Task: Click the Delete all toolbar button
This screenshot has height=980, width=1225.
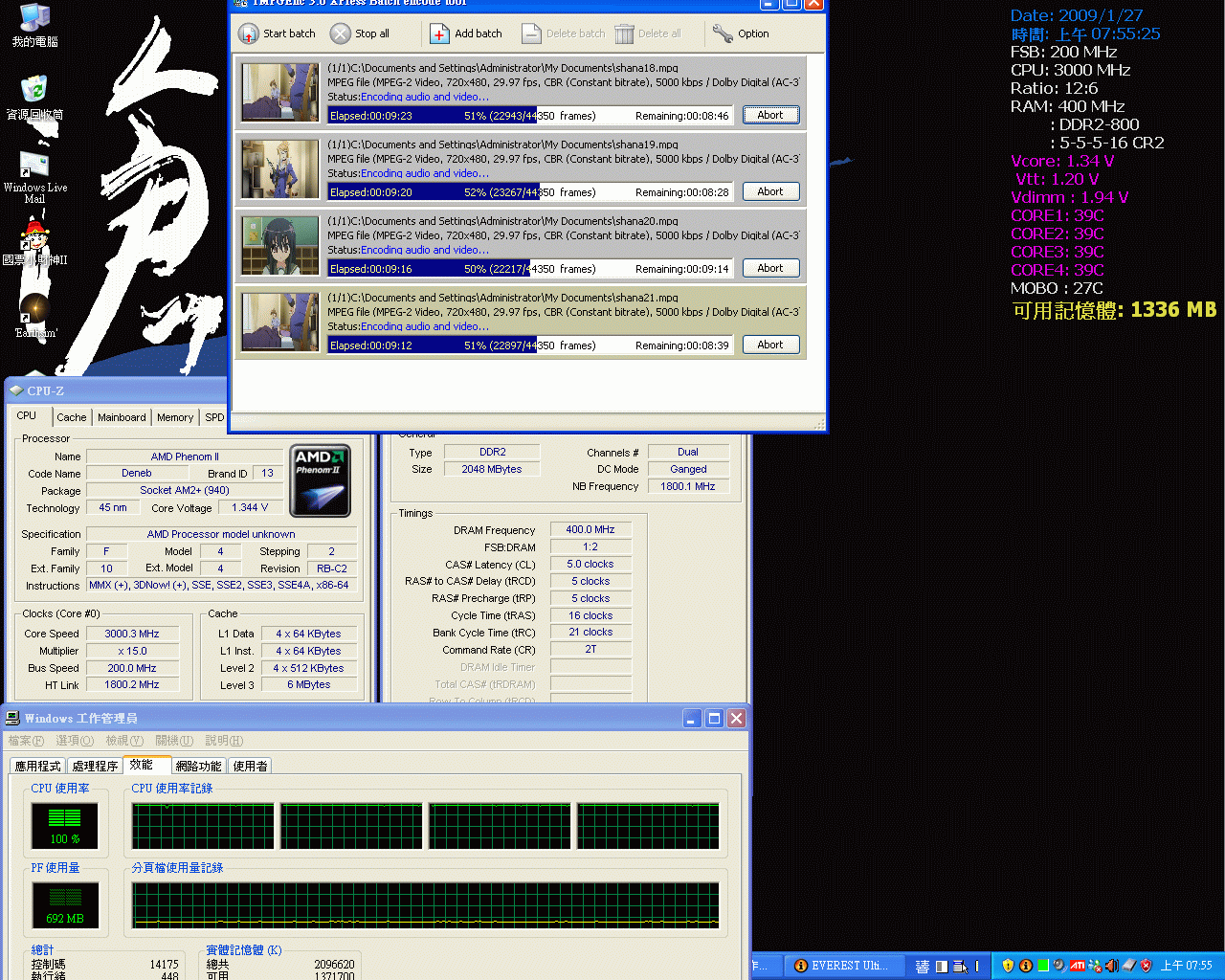Action: point(648,33)
